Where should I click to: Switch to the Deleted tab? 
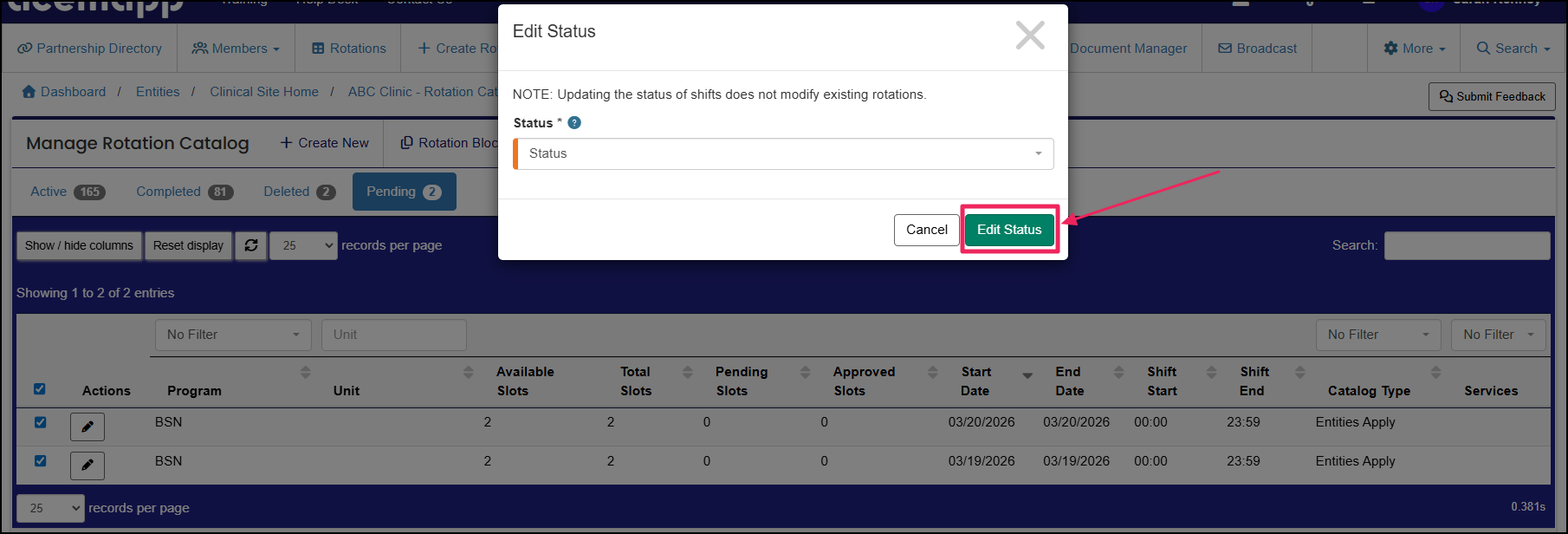(299, 192)
